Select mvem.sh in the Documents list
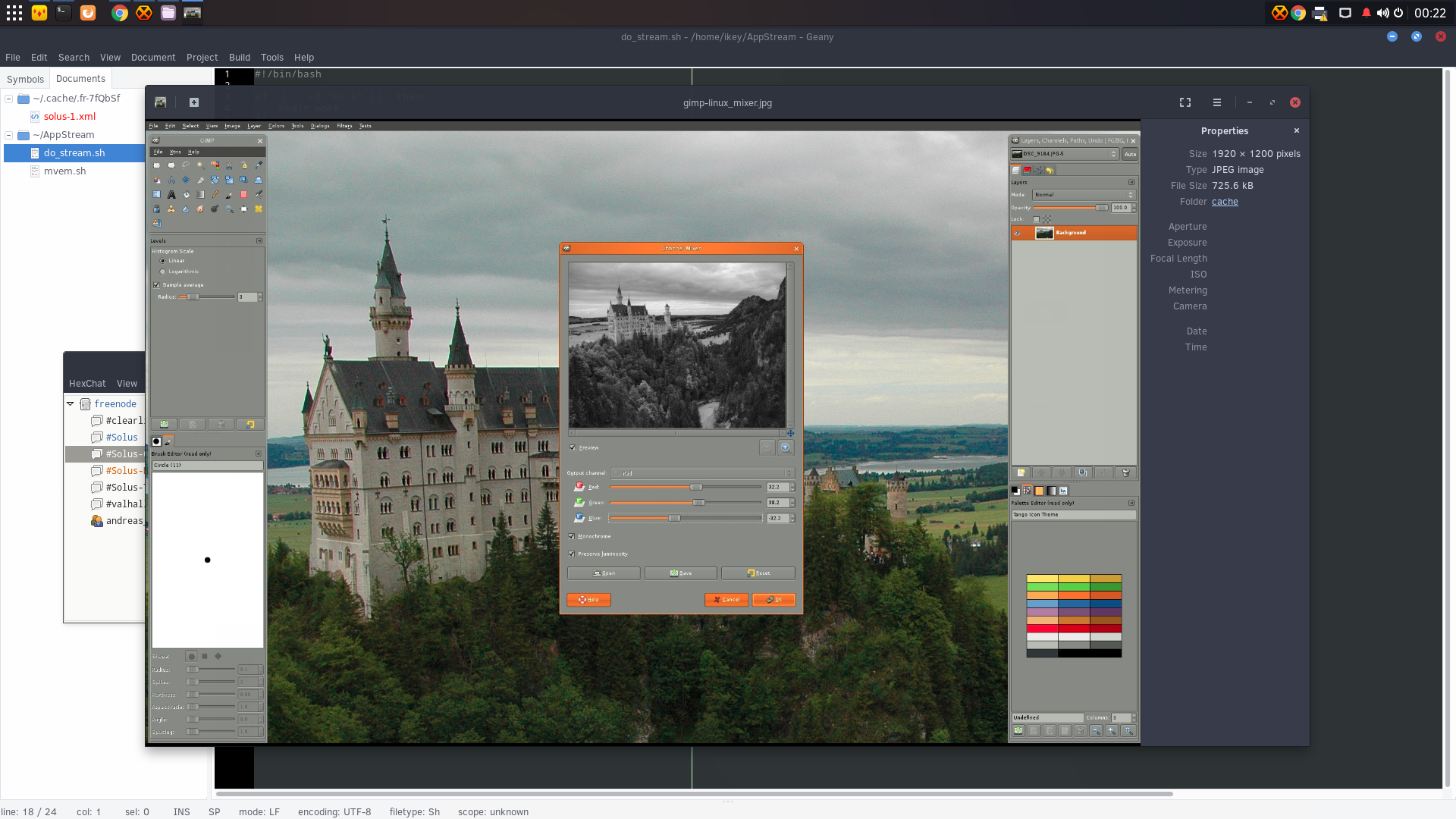 tap(64, 171)
